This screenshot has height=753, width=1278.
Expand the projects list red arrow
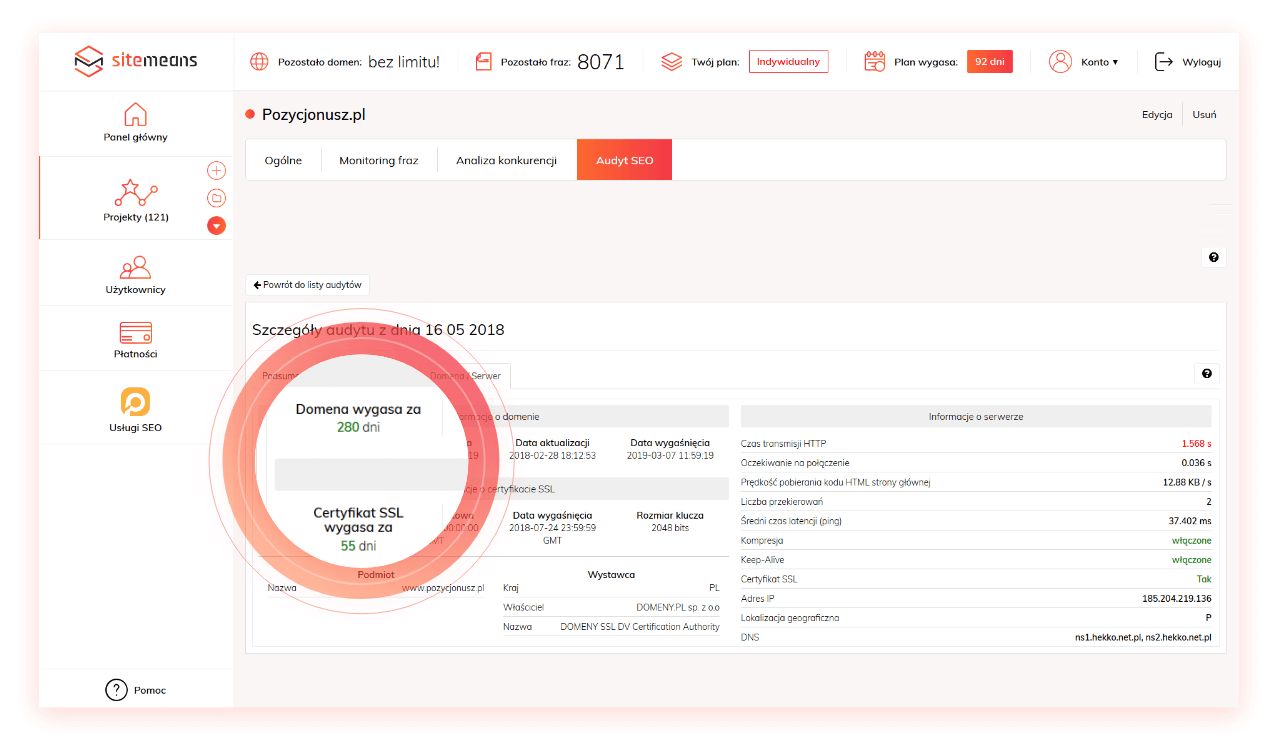pyautogui.click(x=216, y=226)
